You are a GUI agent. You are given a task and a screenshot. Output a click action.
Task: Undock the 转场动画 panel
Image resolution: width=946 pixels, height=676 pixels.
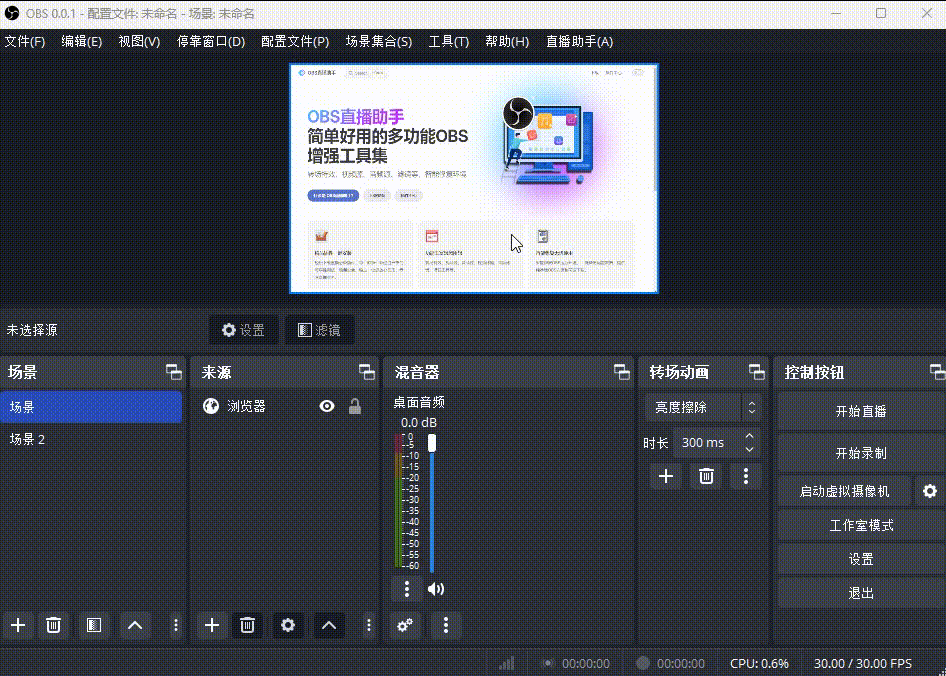[757, 372]
